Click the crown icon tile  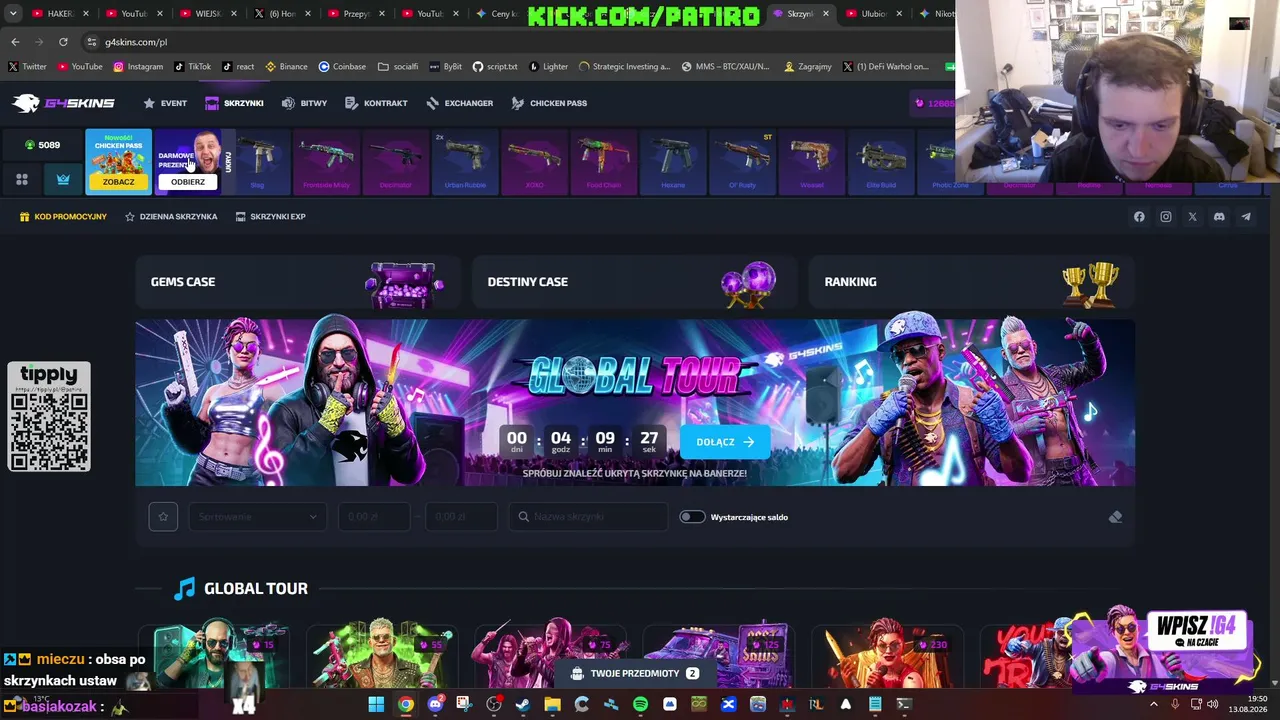63,179
